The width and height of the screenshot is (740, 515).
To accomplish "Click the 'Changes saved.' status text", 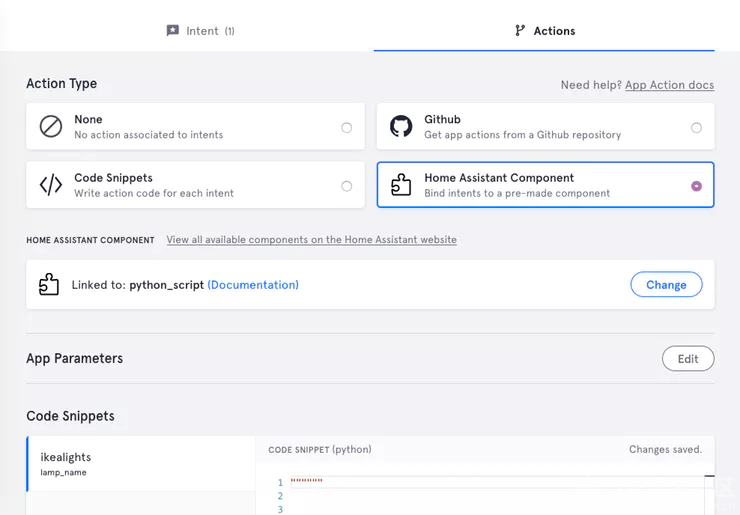I will 665,449.
